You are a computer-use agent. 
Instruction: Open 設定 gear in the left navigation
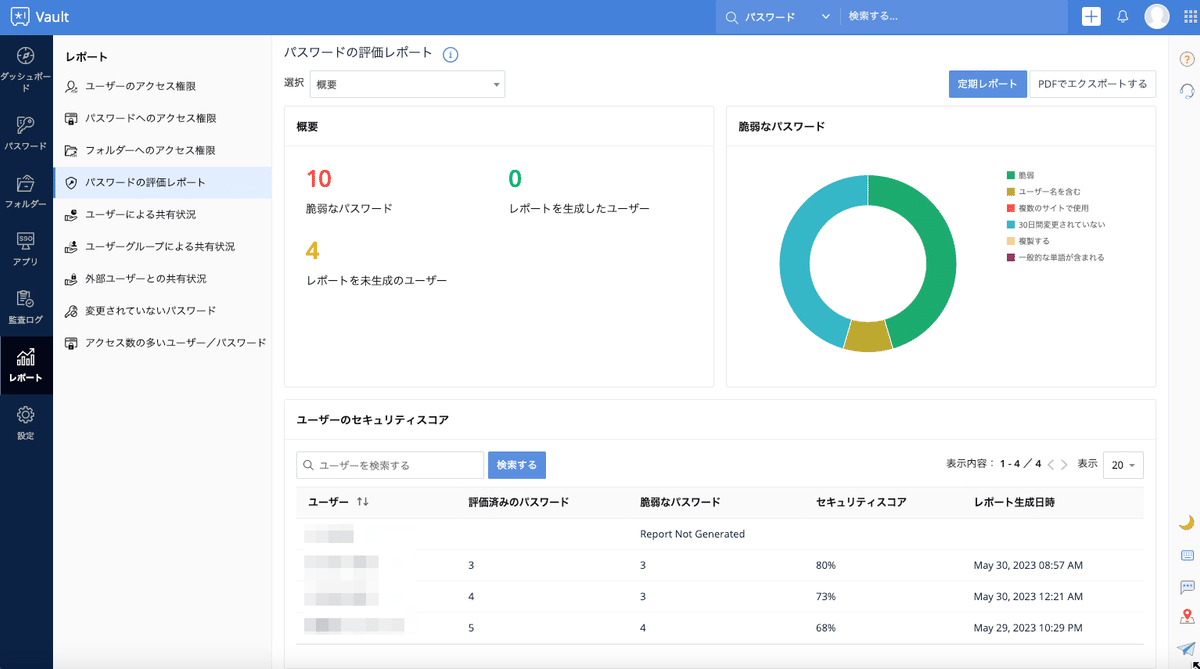click(x=26, y=422)
